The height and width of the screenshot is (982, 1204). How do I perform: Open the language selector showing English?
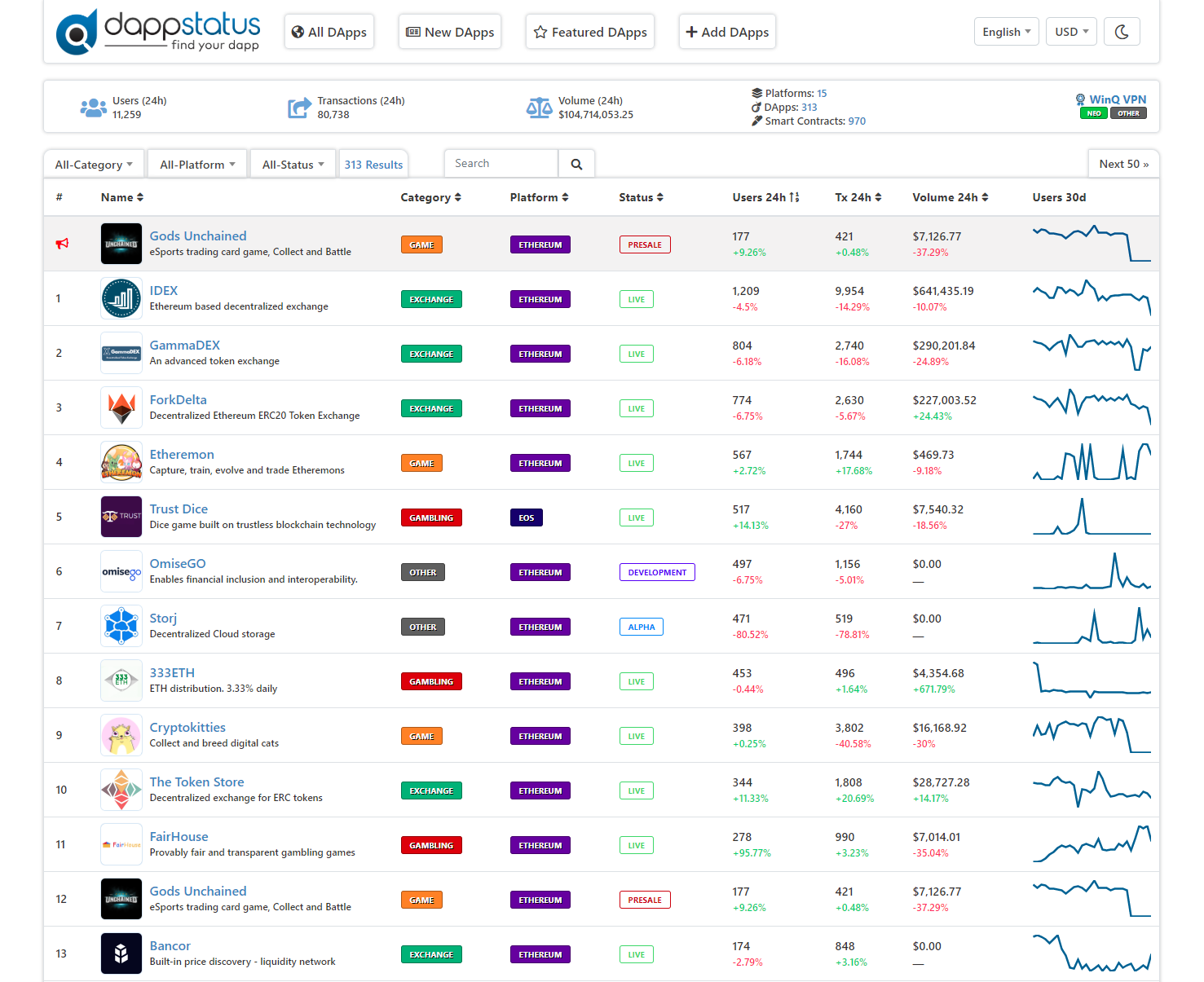click(1006, 31)
